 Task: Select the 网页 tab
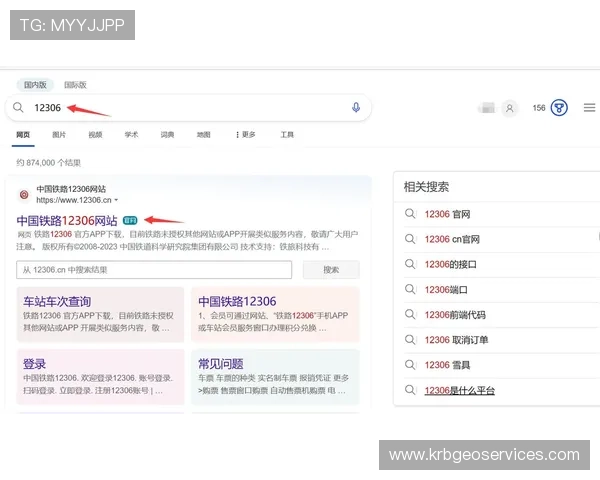coord(23,134)
